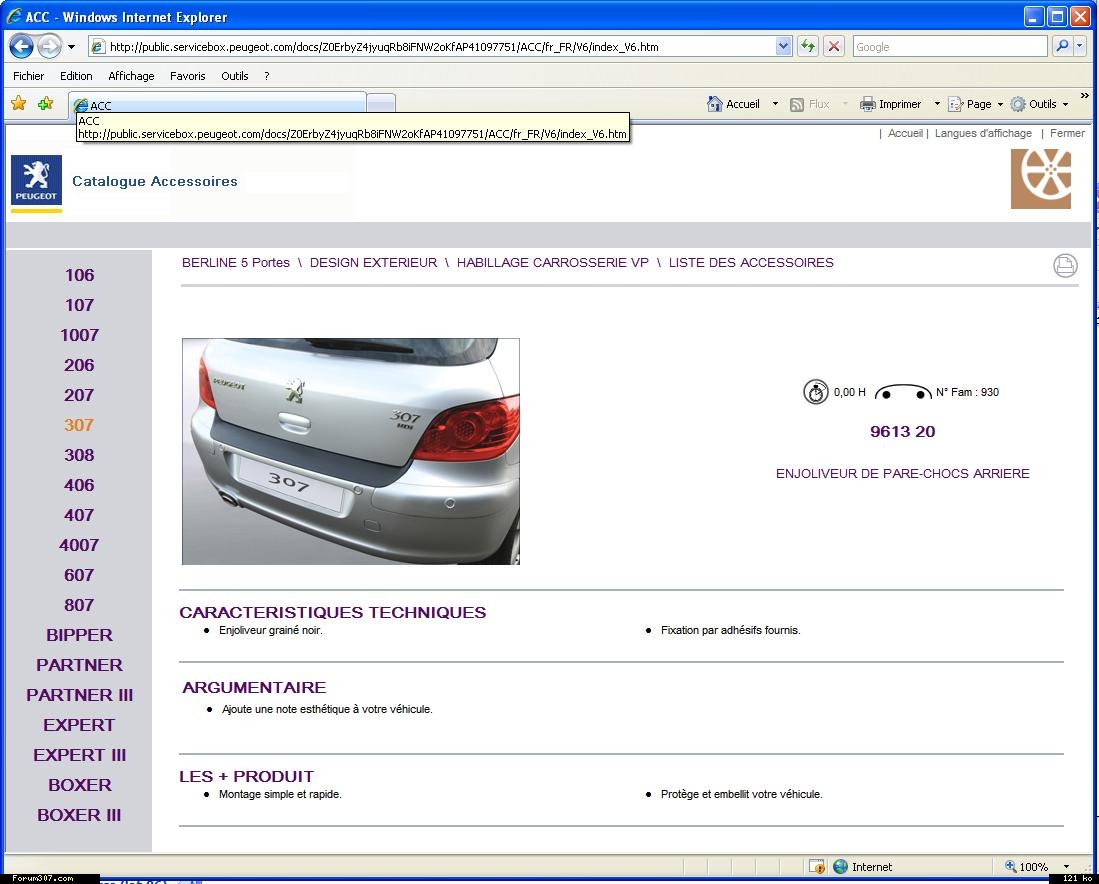Click the Langues d'affichage link
Image resolution: width=1099 pixels, height=884 pixels.
click(983, 133)
